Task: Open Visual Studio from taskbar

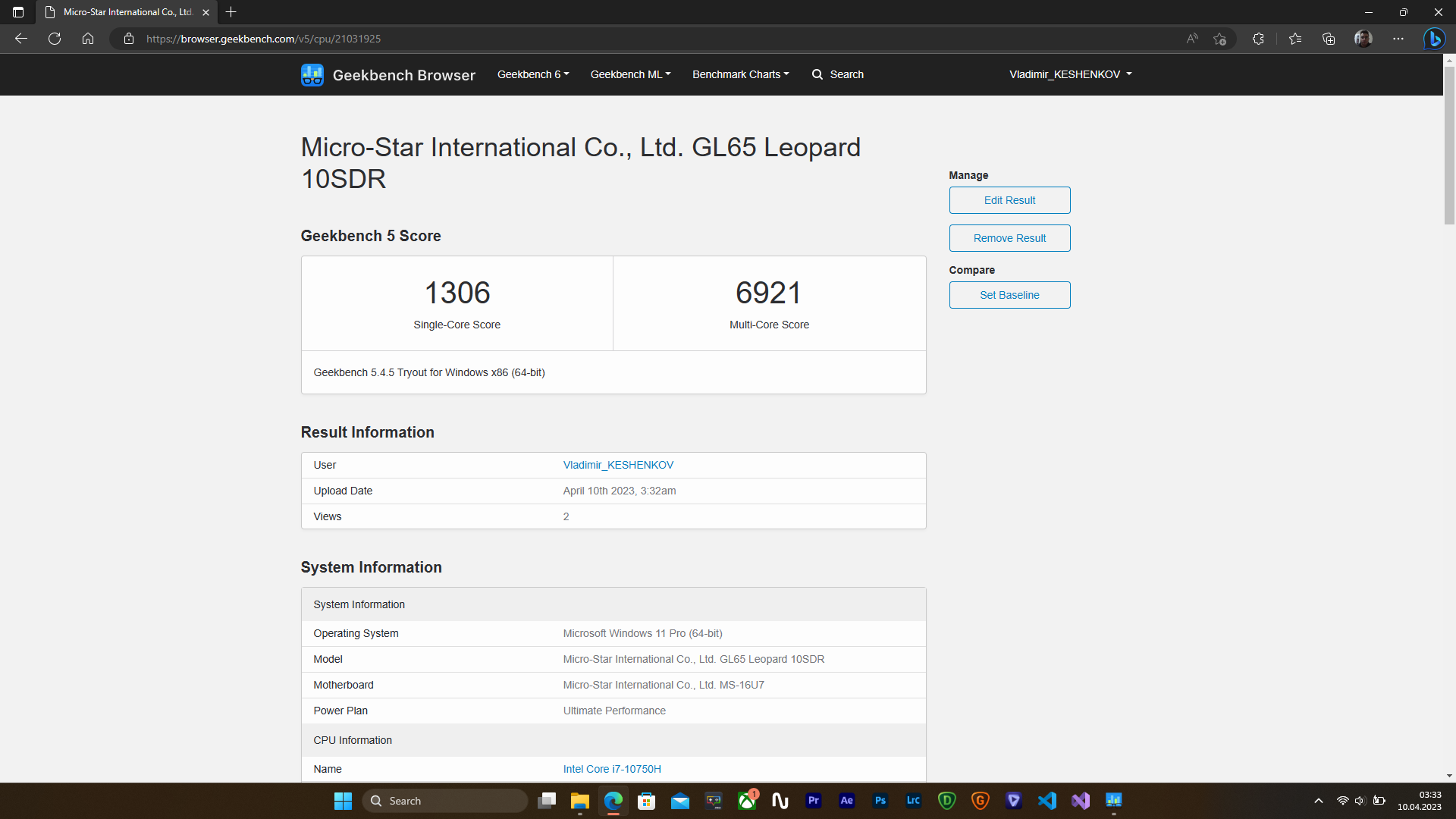Action: [1081, 801]
